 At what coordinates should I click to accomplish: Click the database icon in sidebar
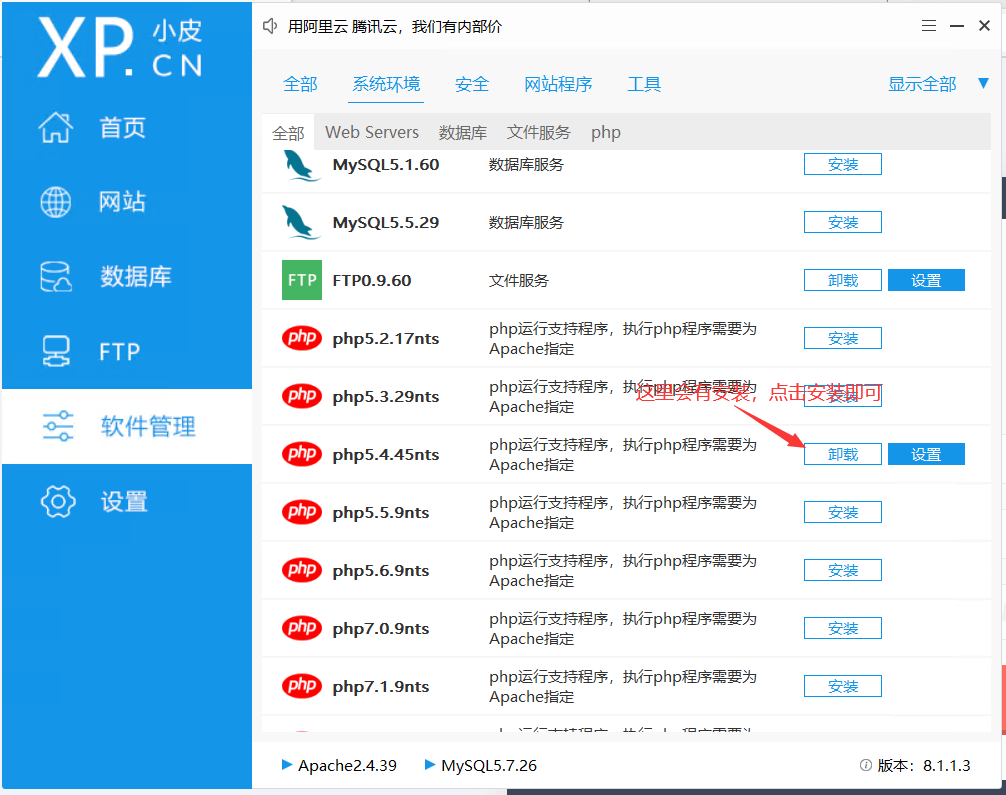pos(56,277)
